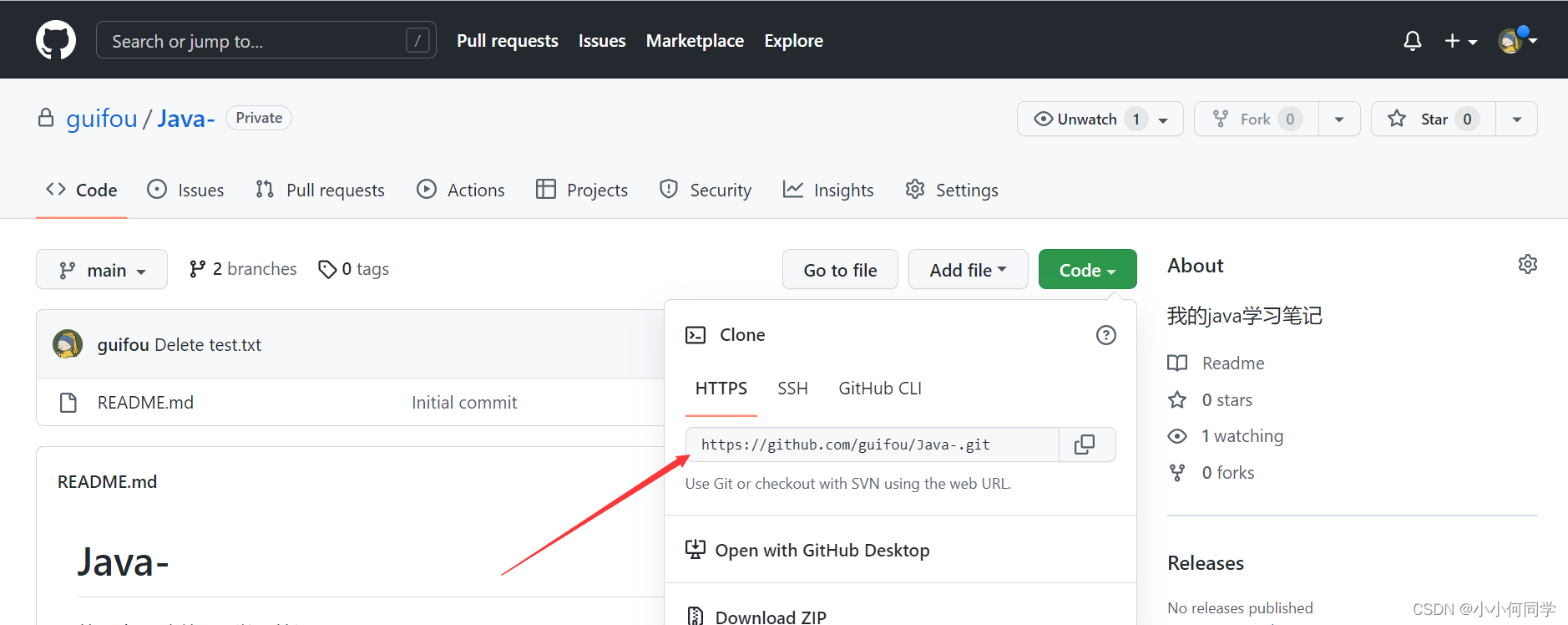Switch to the repository Settings tab
1568x625 pixels.
click(952, 190)
